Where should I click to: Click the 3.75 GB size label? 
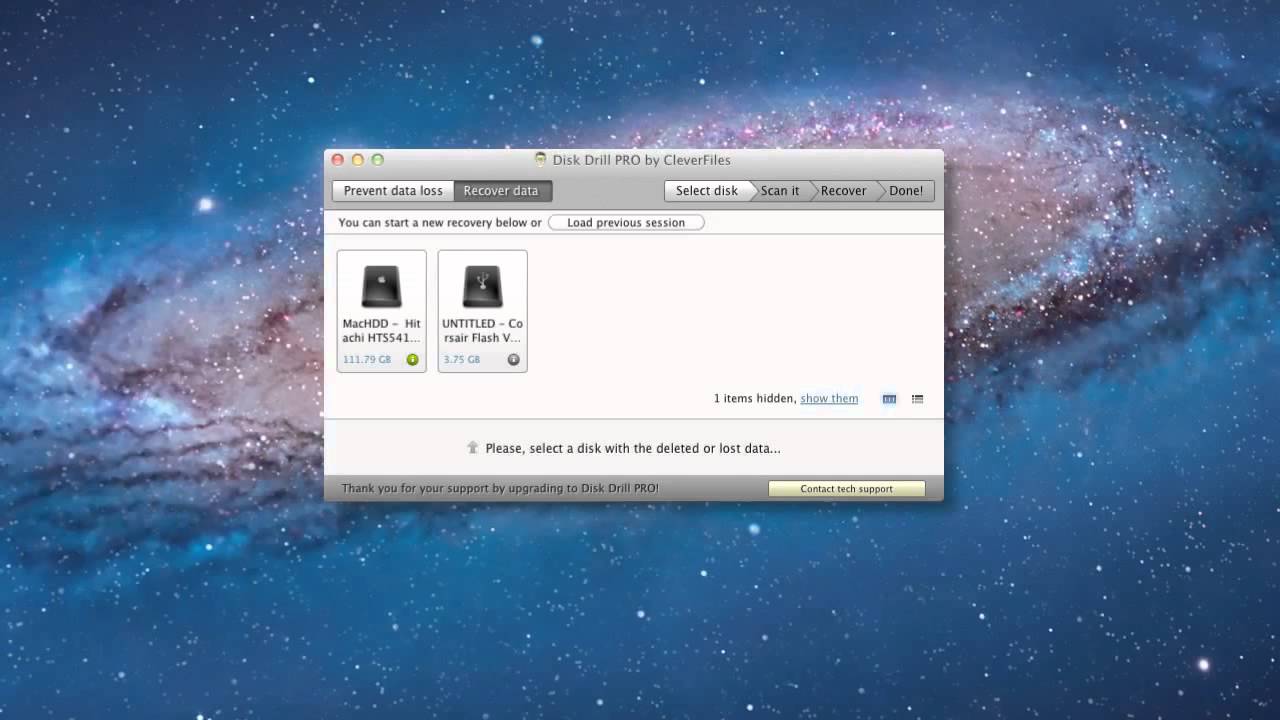point(462,359)
